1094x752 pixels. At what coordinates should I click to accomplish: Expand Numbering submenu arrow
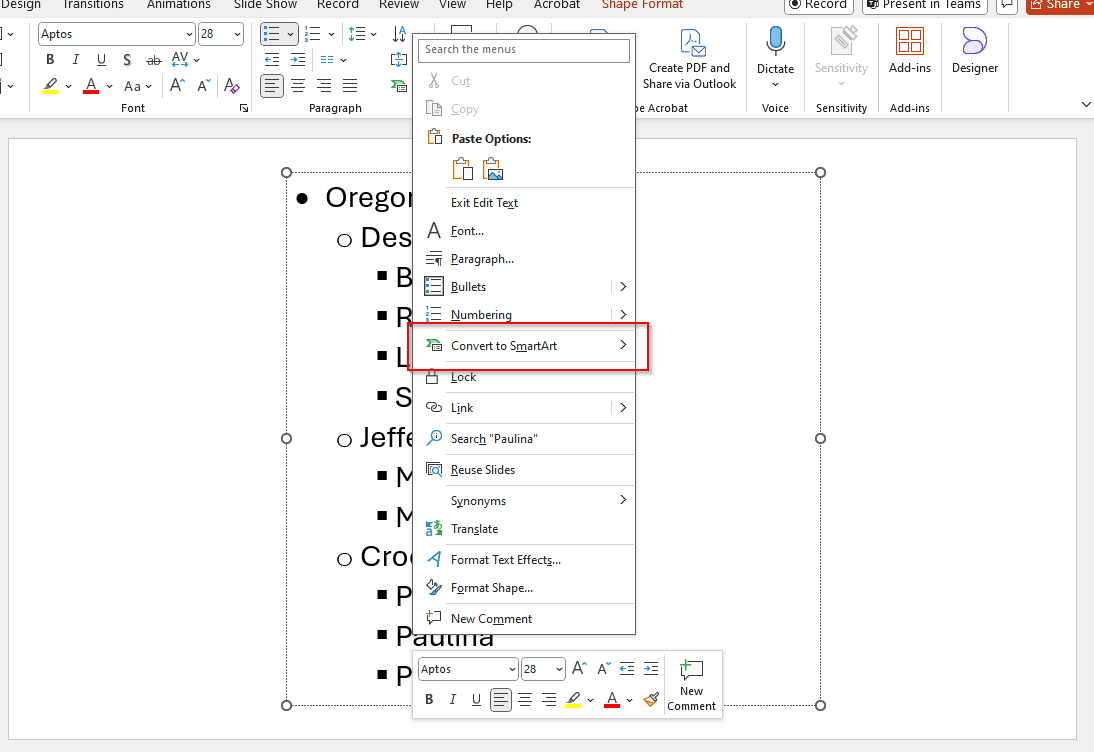click(x=623, y=315)
